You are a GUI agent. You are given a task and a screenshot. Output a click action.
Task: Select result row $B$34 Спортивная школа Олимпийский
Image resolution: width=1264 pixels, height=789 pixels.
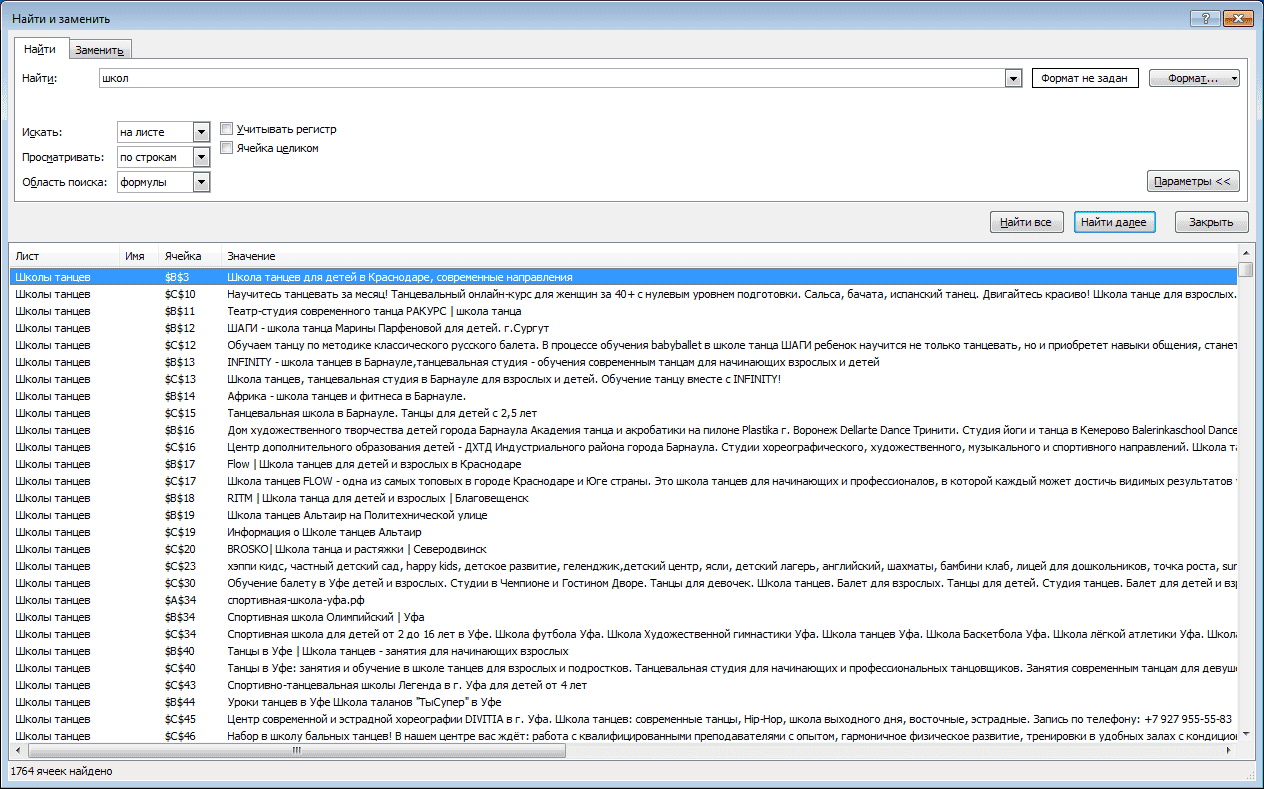[x=623, y=617]
